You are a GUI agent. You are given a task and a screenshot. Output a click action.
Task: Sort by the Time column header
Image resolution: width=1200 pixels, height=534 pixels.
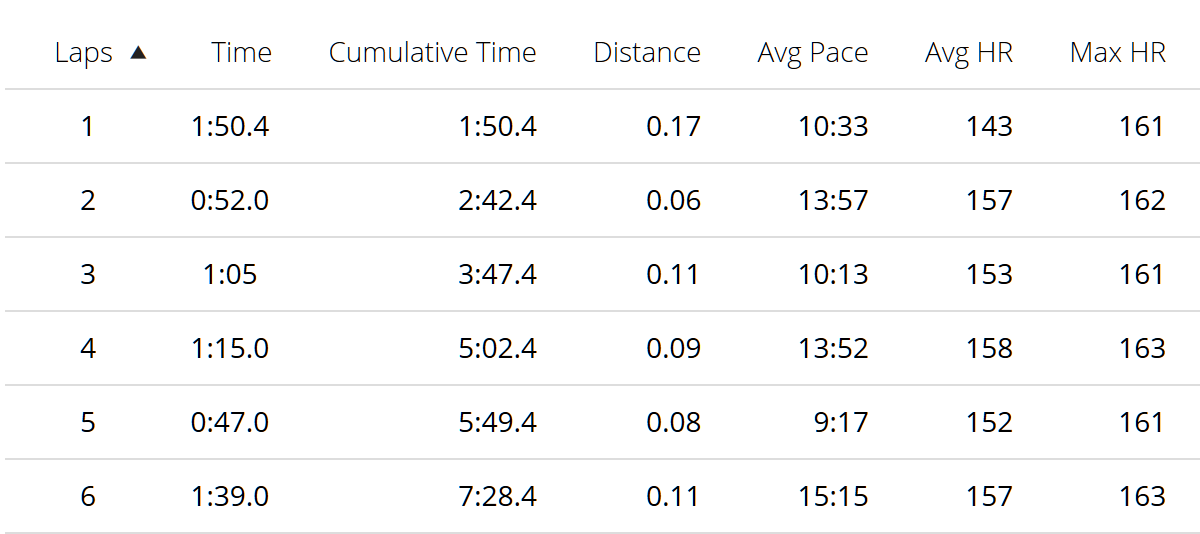(241, 53)
